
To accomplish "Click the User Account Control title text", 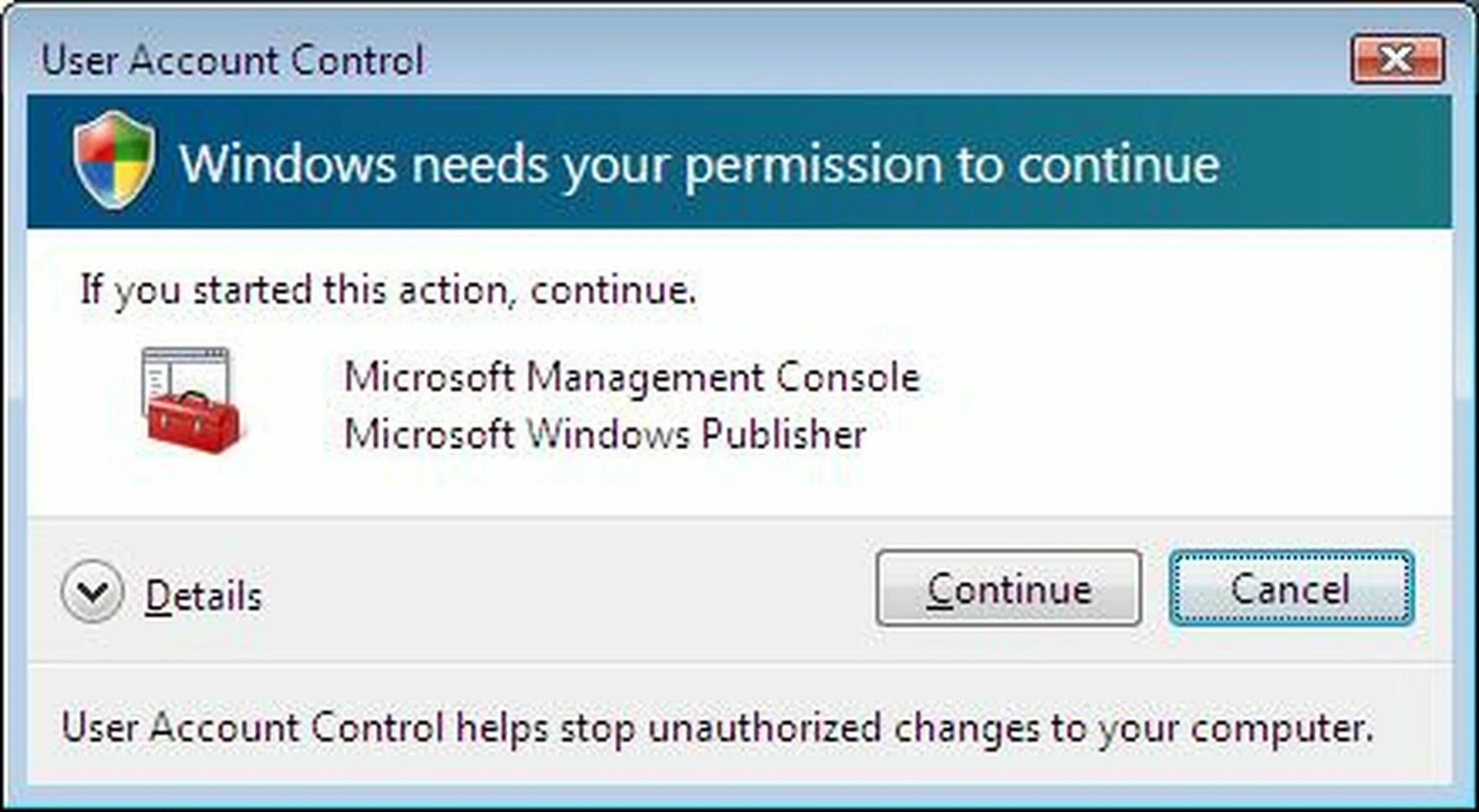I will pos(233,60).
